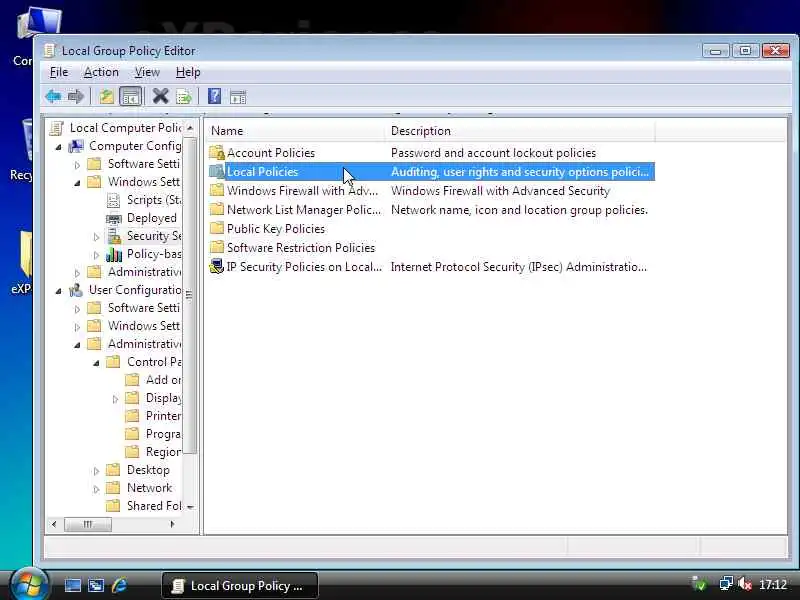Open the File menu
Screen dimensions: 800x600
tap(59, 72)
